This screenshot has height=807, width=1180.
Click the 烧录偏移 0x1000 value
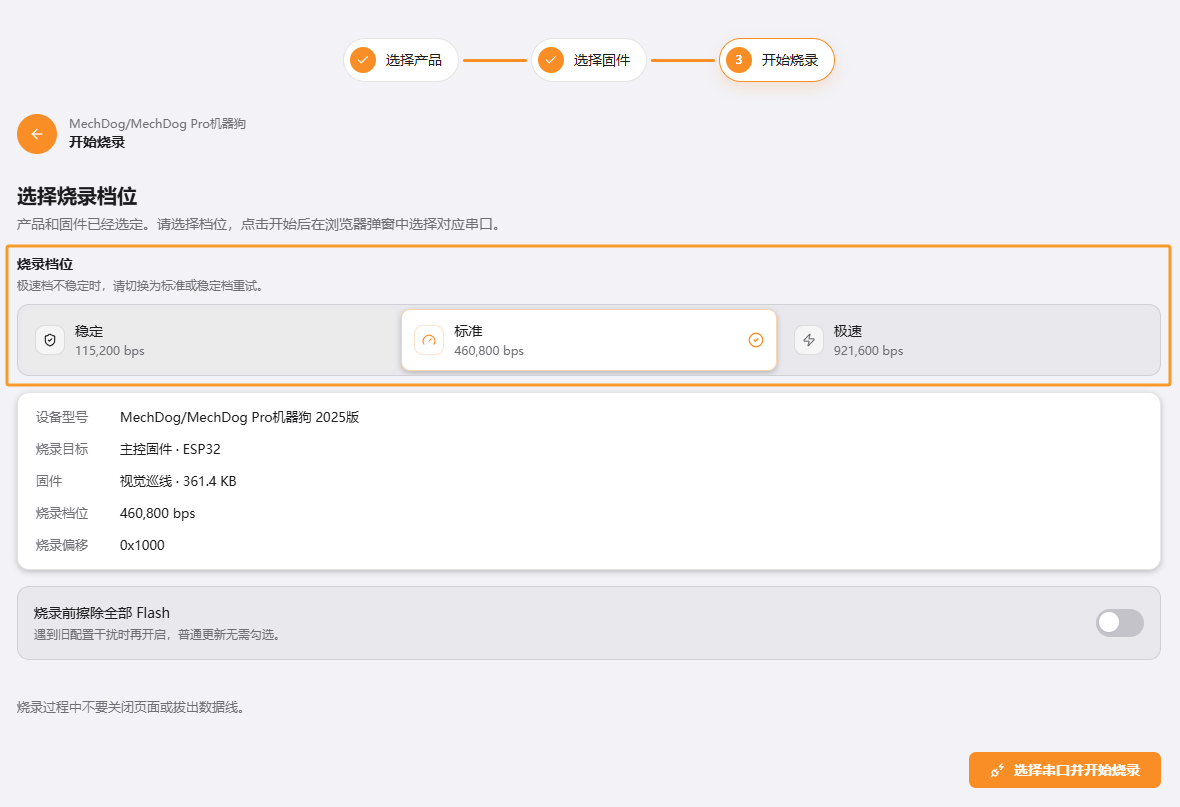(x=142, y=545)
